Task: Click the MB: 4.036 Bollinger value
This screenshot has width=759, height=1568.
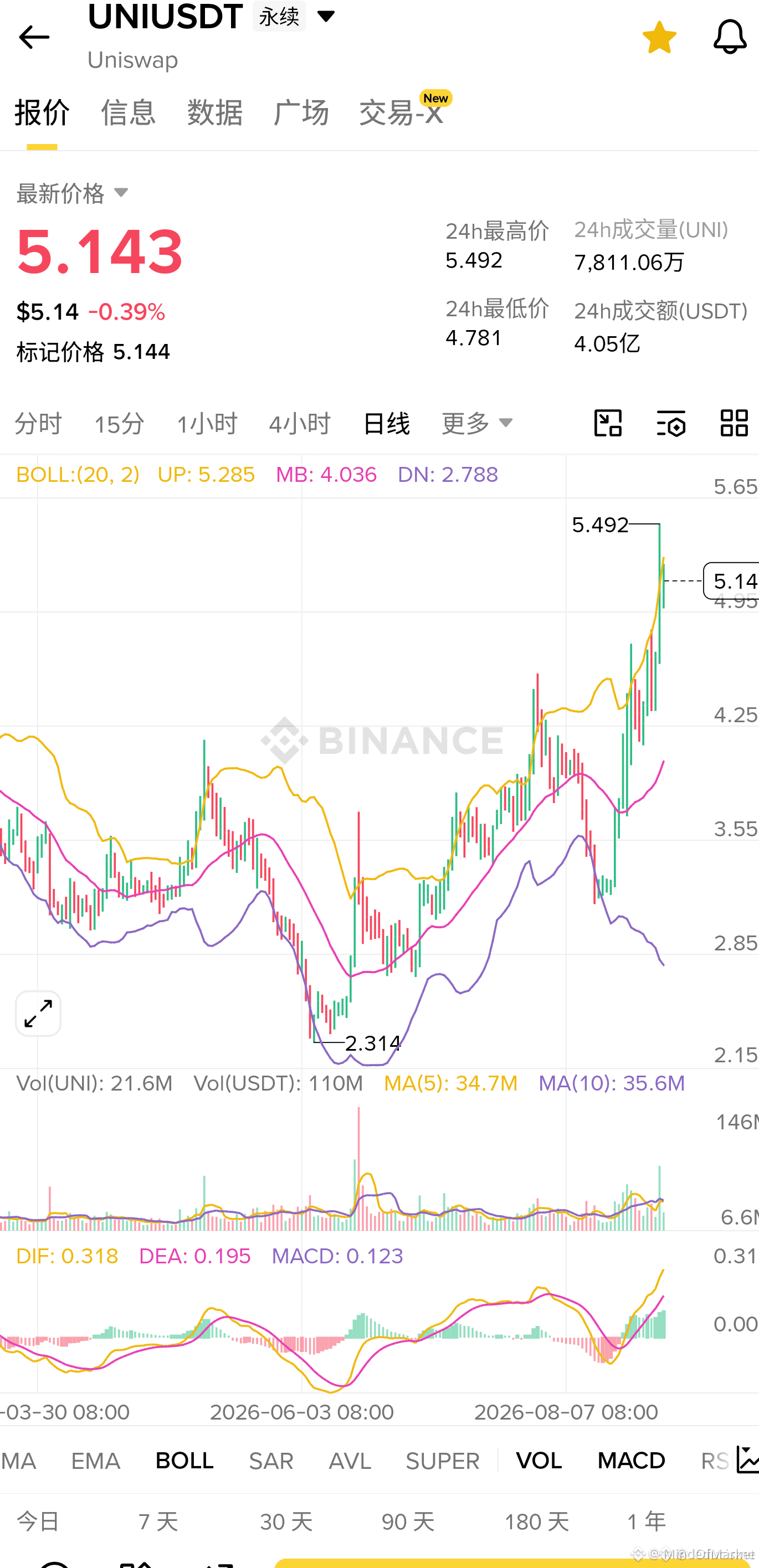Action: [326, 474]
